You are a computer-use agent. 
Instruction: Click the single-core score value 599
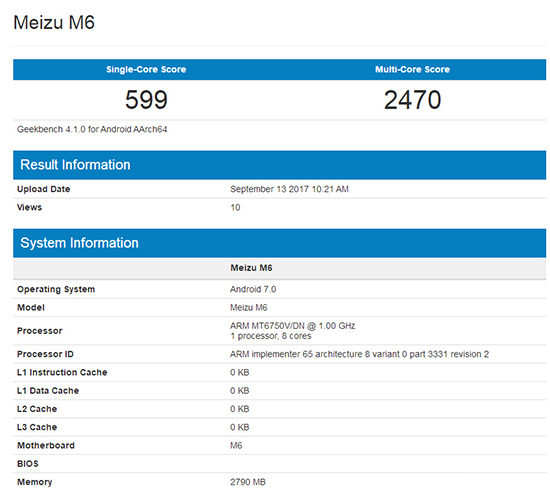pyautogui.click(x=146, y=100)
